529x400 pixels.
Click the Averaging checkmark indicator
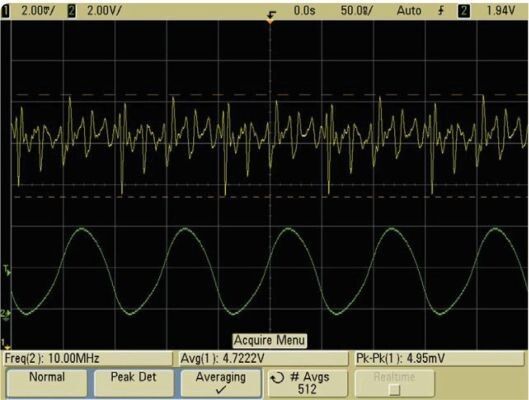(221, 390)
